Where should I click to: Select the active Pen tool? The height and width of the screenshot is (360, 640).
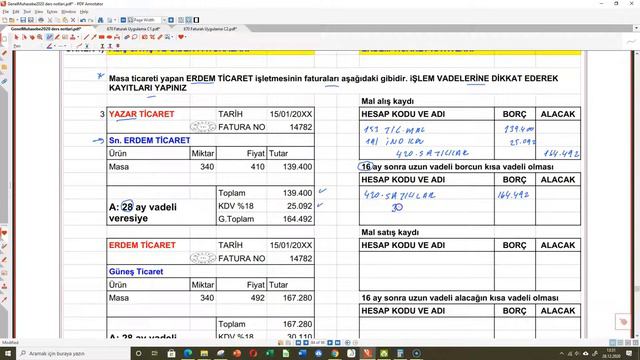49,37
